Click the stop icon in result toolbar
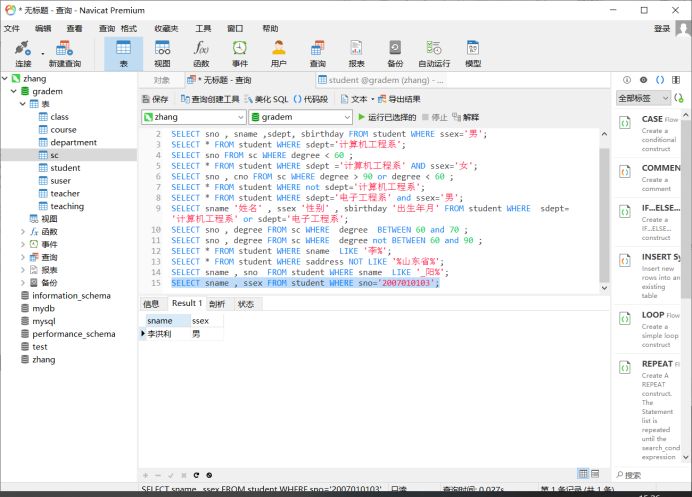Viewport: 692px width, 497px height. point(209,475)
